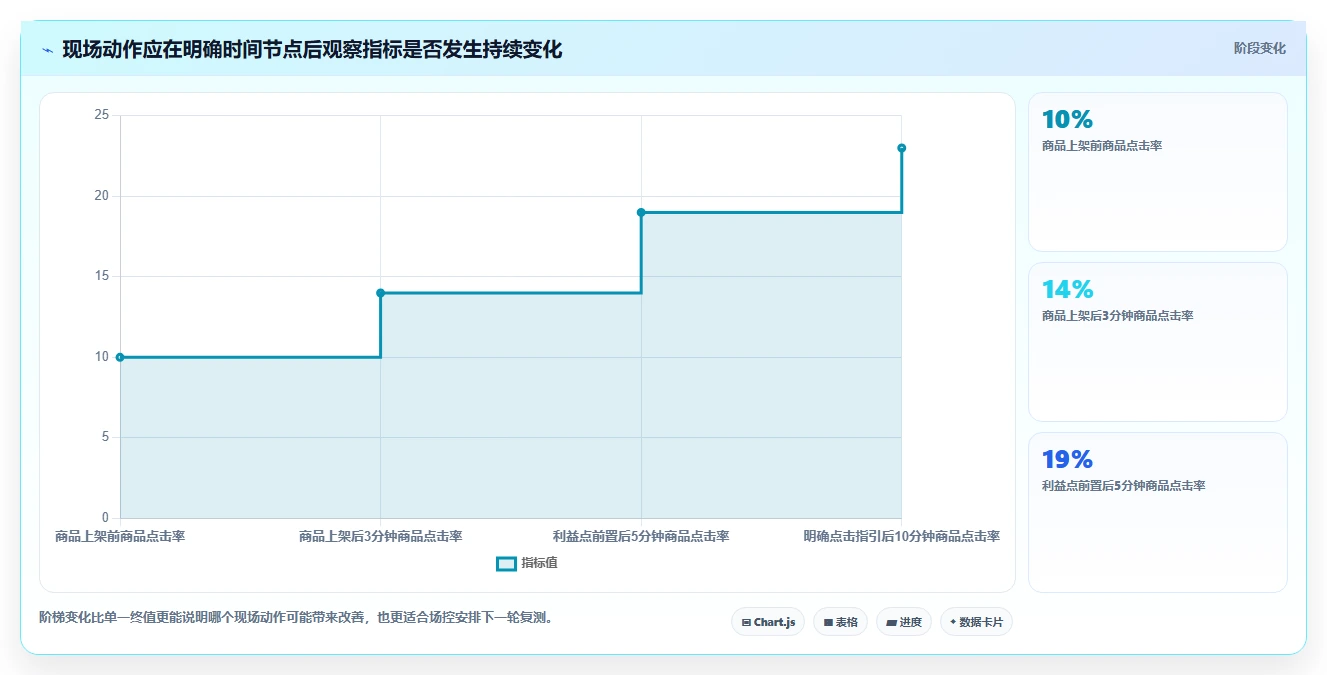
Task: Click the data point at value 14
Action: 380,293
